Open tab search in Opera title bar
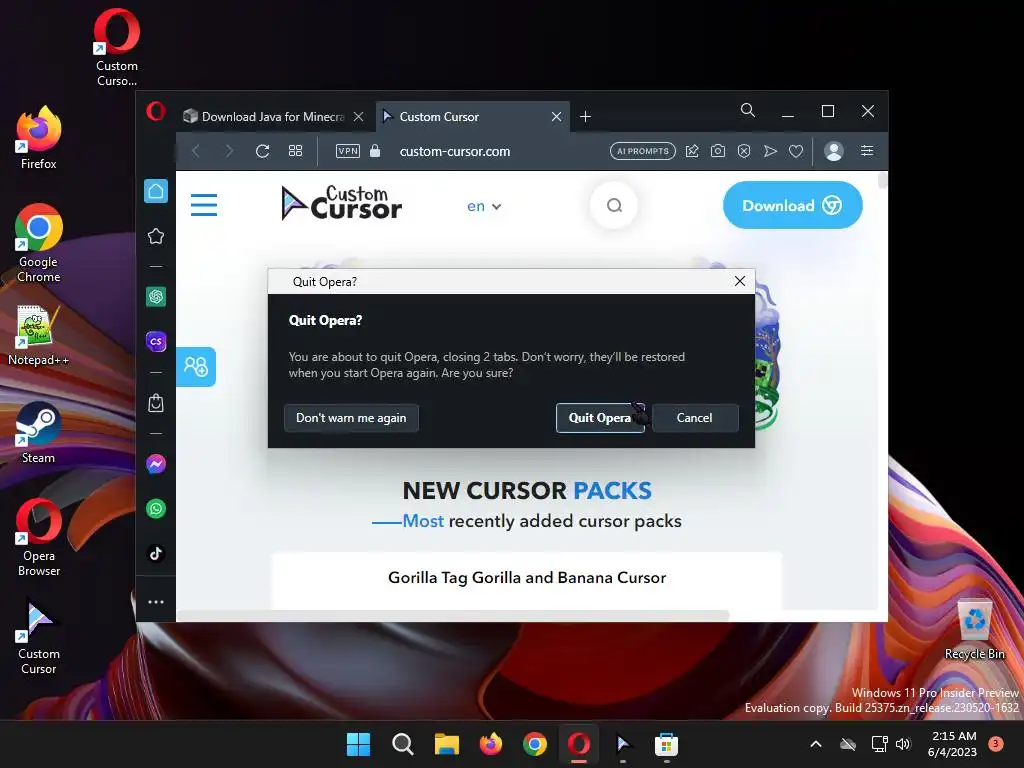 [x=748, y=110]
